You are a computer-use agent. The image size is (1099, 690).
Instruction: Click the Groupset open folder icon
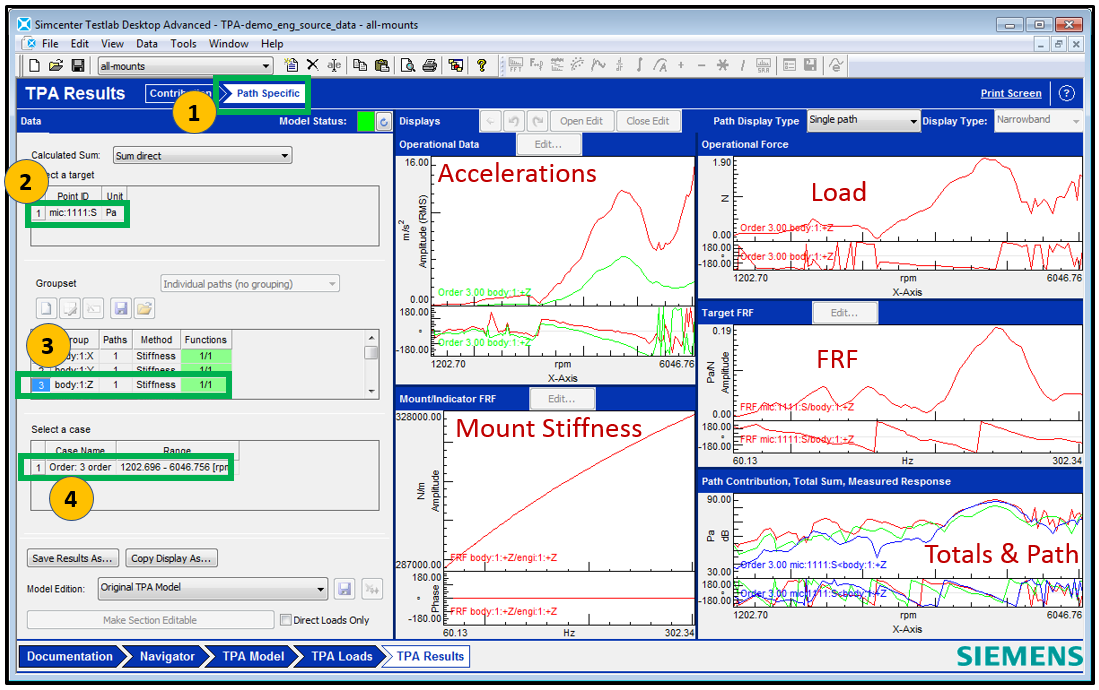(x=144, y=309)
